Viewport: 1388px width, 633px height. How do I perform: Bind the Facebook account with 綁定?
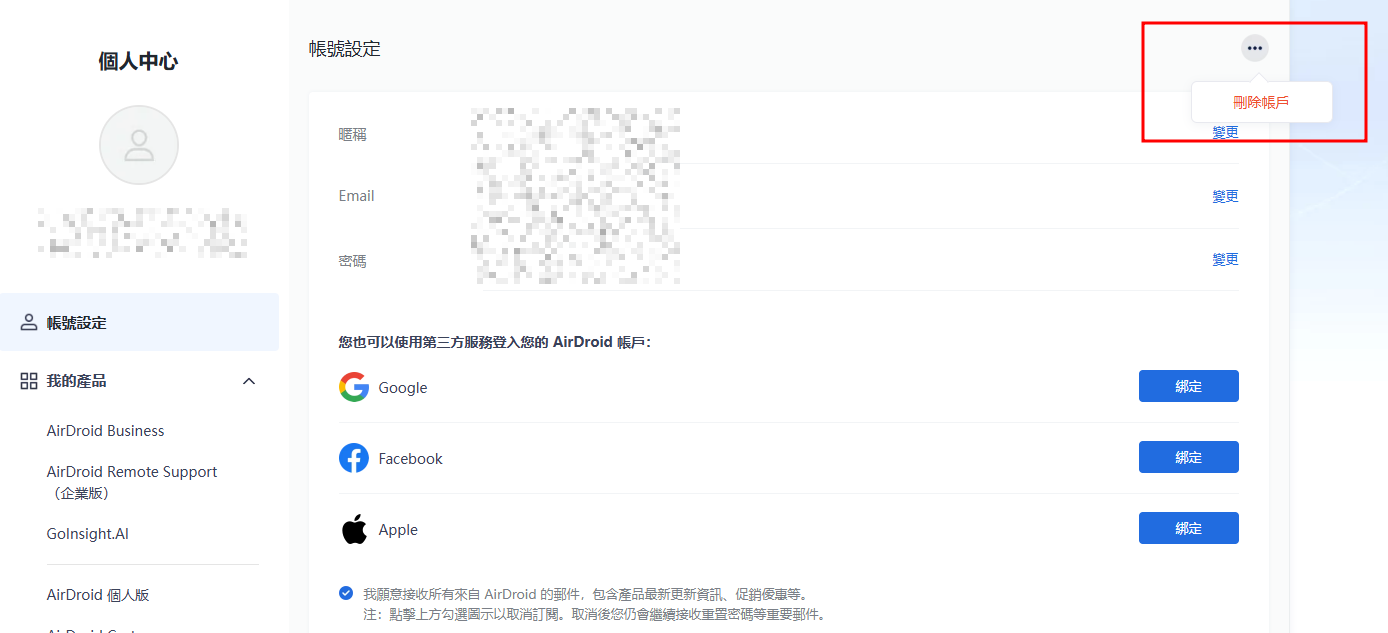pos(1188,457)
